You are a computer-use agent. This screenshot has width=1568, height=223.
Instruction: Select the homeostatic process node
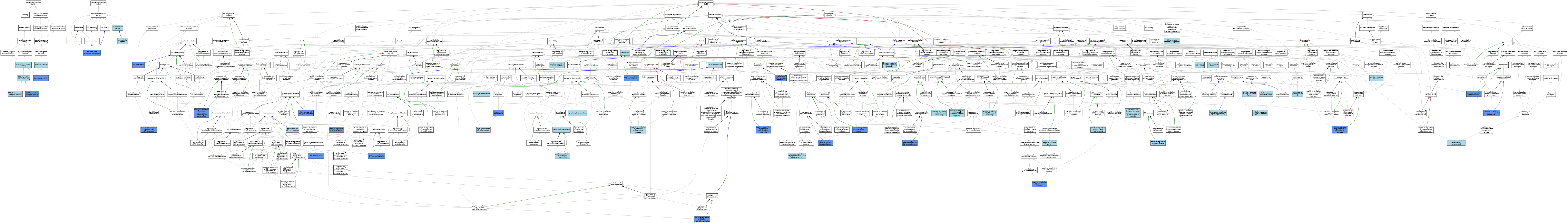pos(1431,14)
